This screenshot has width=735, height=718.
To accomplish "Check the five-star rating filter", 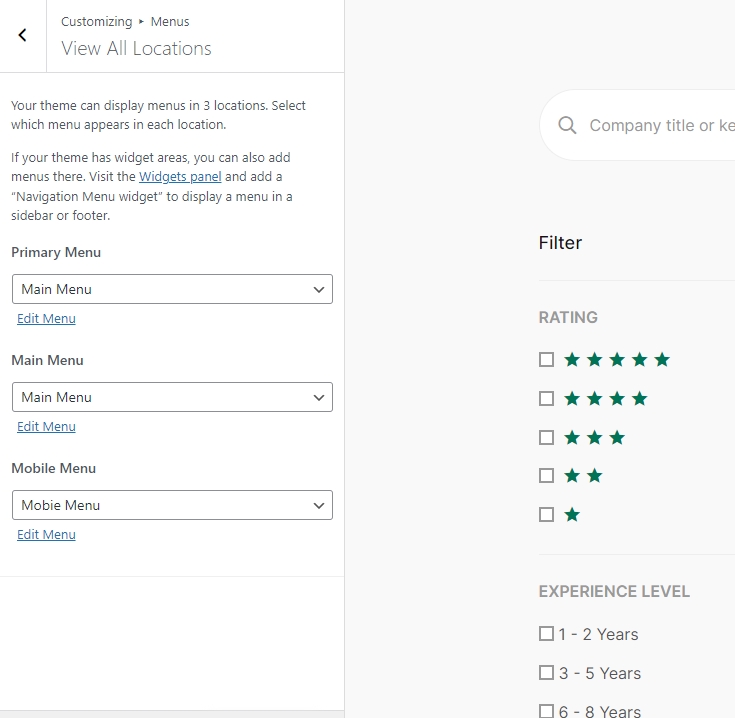I will pos(546,360).
